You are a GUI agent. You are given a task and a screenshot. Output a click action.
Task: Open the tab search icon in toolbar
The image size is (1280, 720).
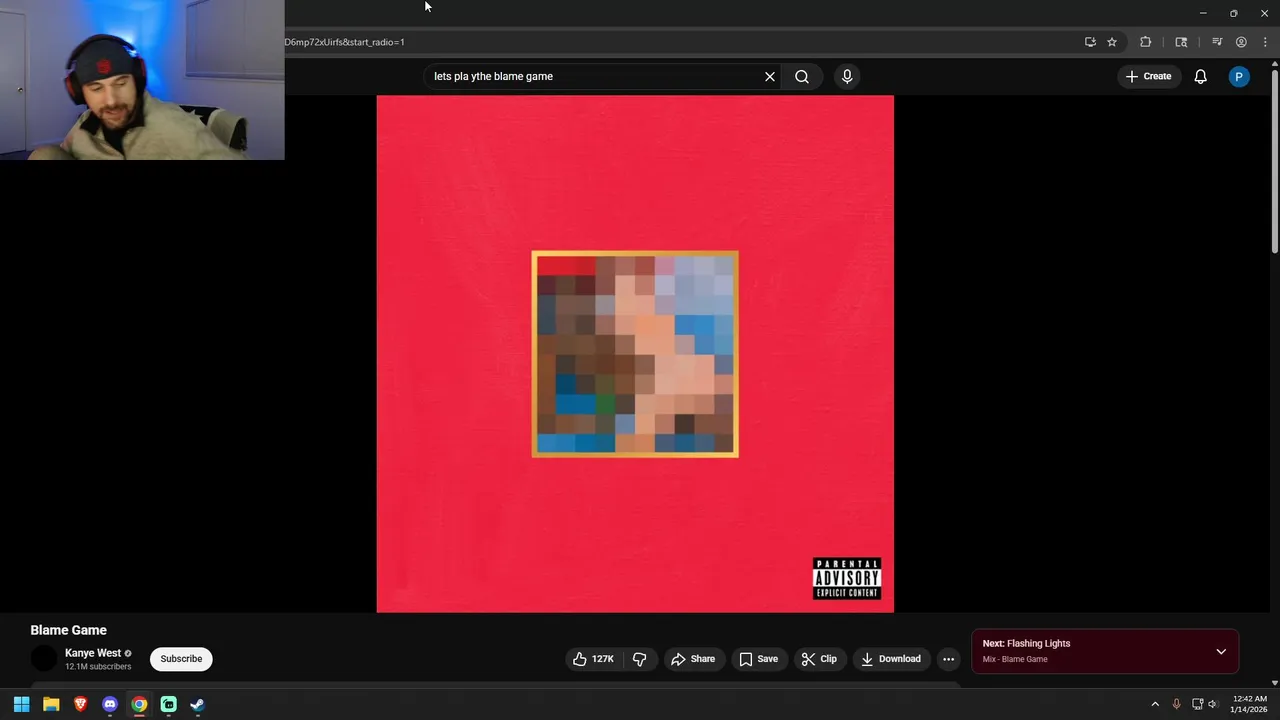(1181, 42)
